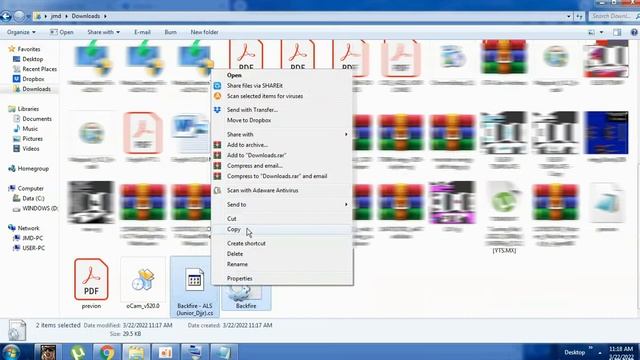Open the address bar history dropdown
Screen dimensions: 640x360
[x=569, y=16]
